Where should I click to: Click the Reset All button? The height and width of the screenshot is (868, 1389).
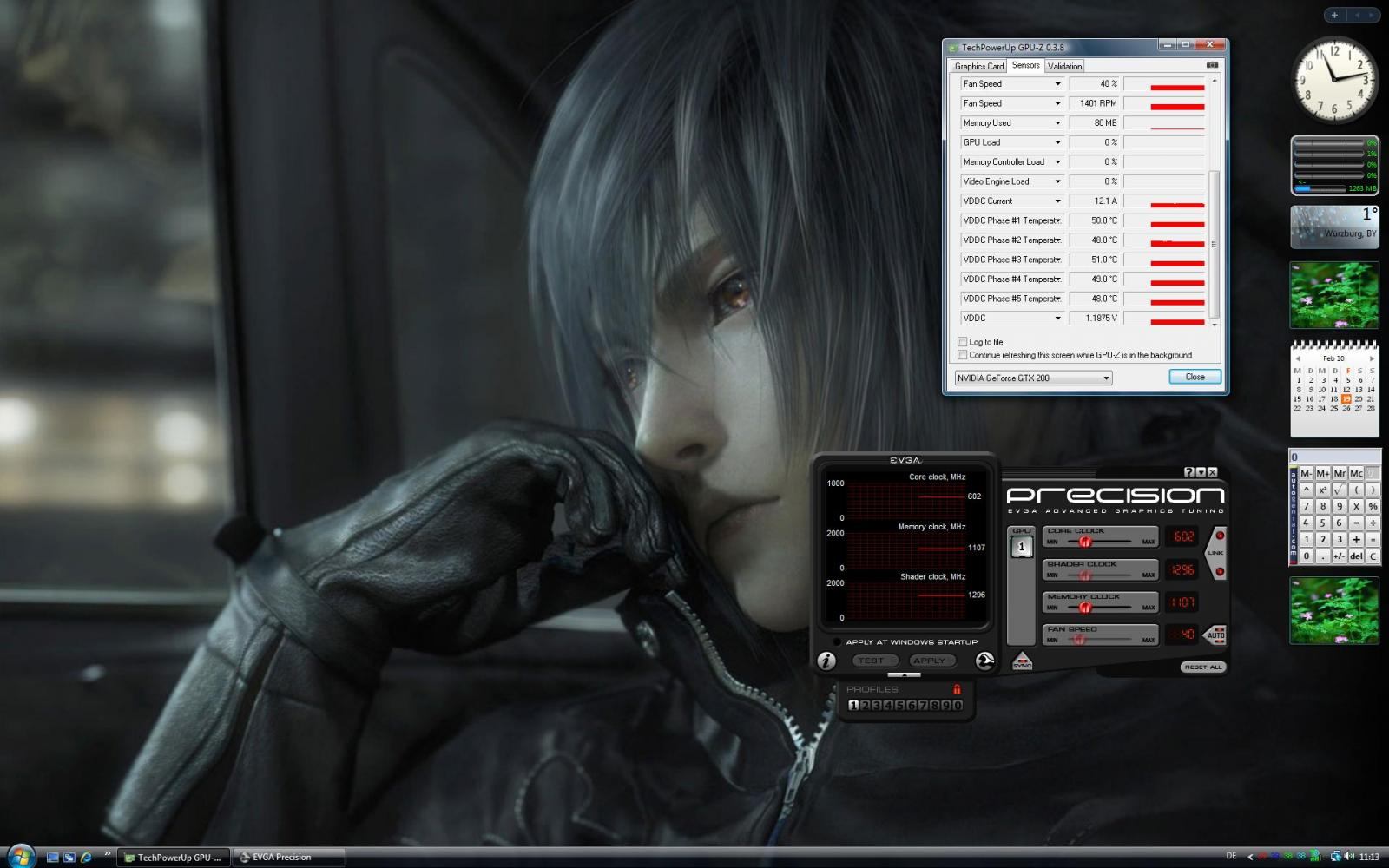point(1202,667)
